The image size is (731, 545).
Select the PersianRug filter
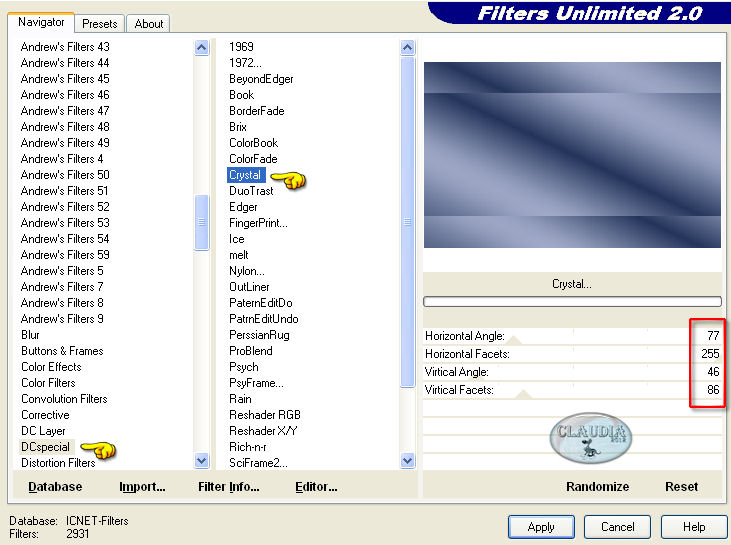point(259,335)
